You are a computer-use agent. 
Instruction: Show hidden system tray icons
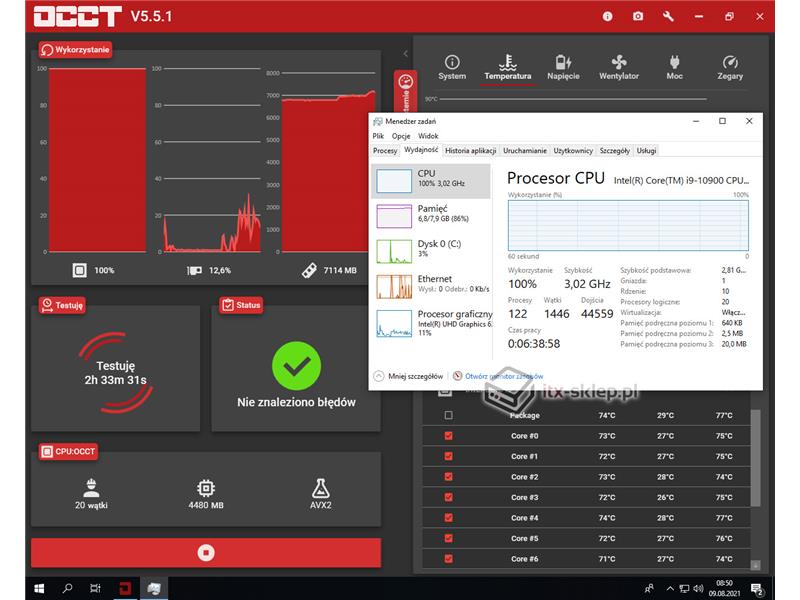tap(670, 588)
